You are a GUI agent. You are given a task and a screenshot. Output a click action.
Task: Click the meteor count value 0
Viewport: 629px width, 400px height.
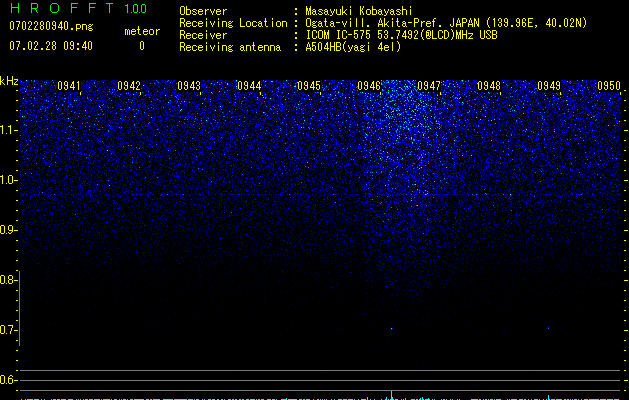pyautogui.click(x=142, y=46)
